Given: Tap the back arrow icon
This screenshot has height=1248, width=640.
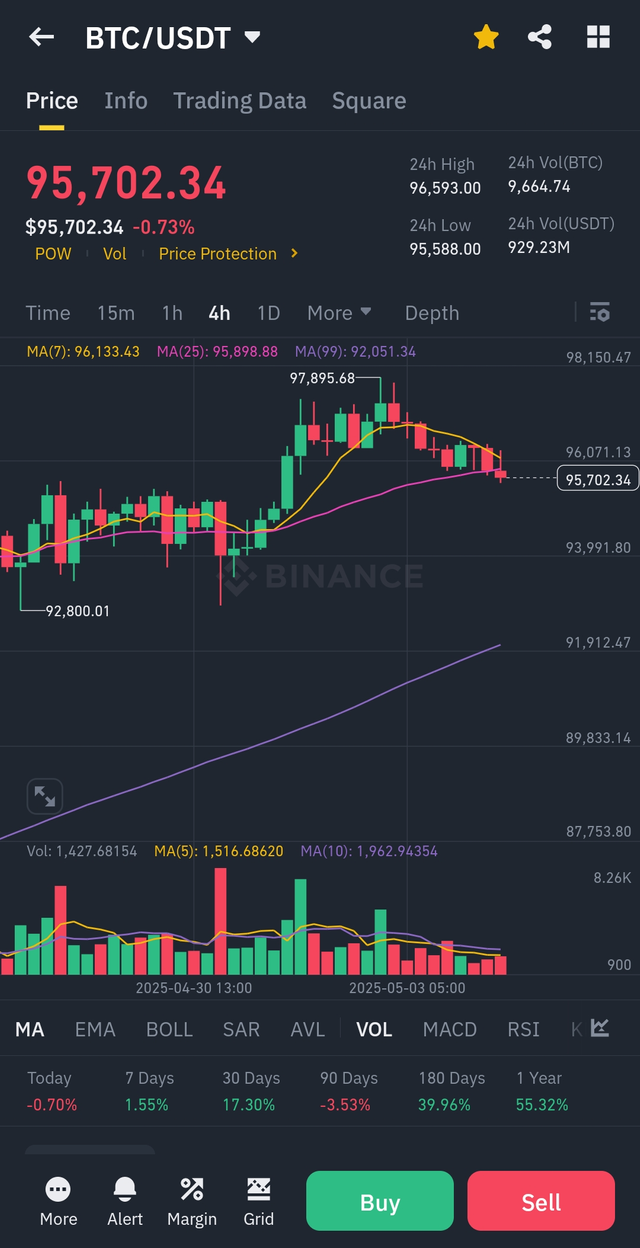Looking at the screenshot, I should [41, 38].
